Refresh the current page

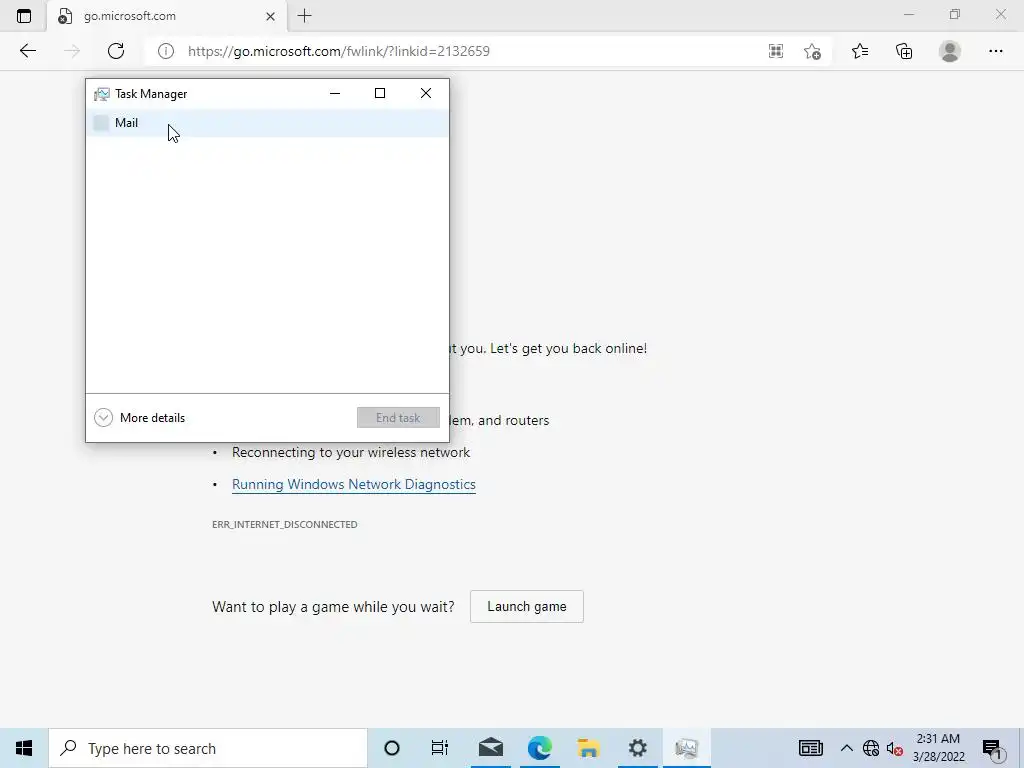(x=116, y=51)
